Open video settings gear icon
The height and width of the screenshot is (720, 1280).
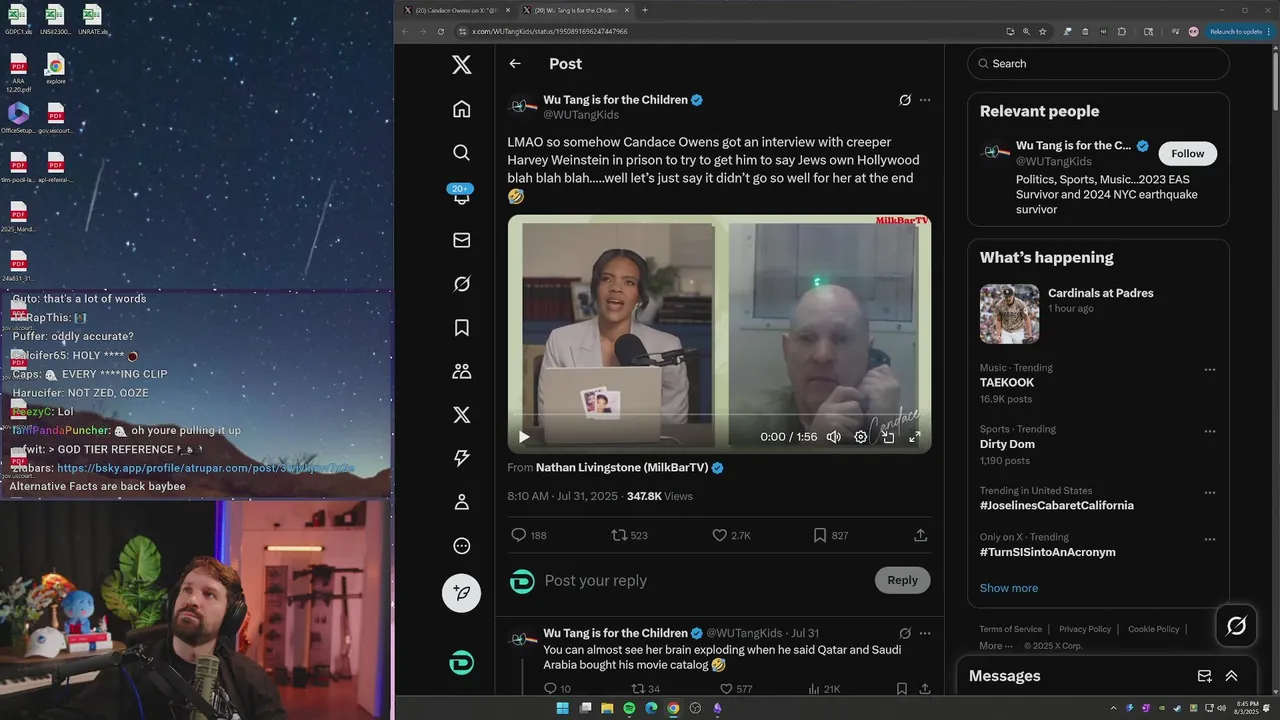point(861,437)
